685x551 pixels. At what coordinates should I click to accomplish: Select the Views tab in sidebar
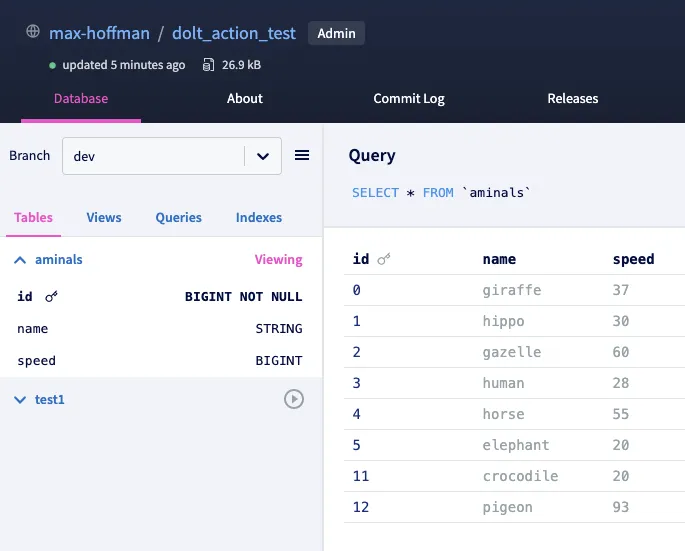[x=104, y=217]
